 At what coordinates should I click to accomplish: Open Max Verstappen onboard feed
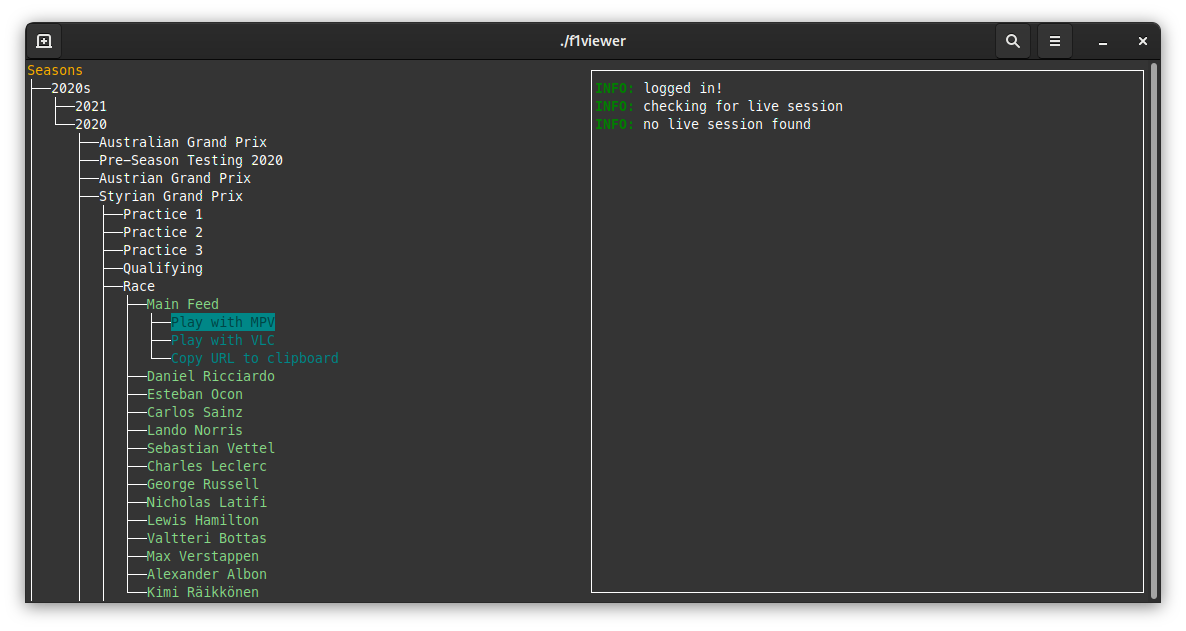point(203,557)
